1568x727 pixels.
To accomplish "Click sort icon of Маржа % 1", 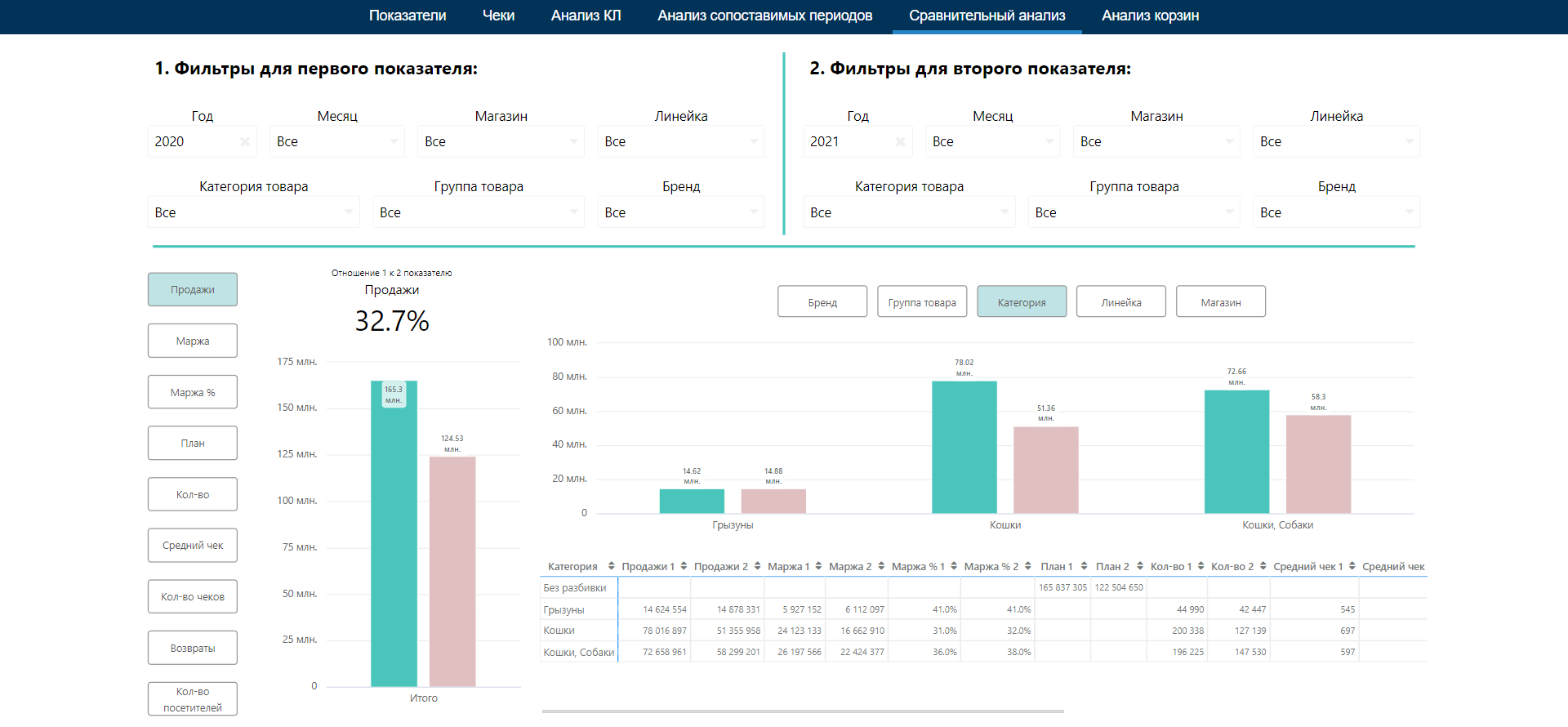I will click(954, 566).
